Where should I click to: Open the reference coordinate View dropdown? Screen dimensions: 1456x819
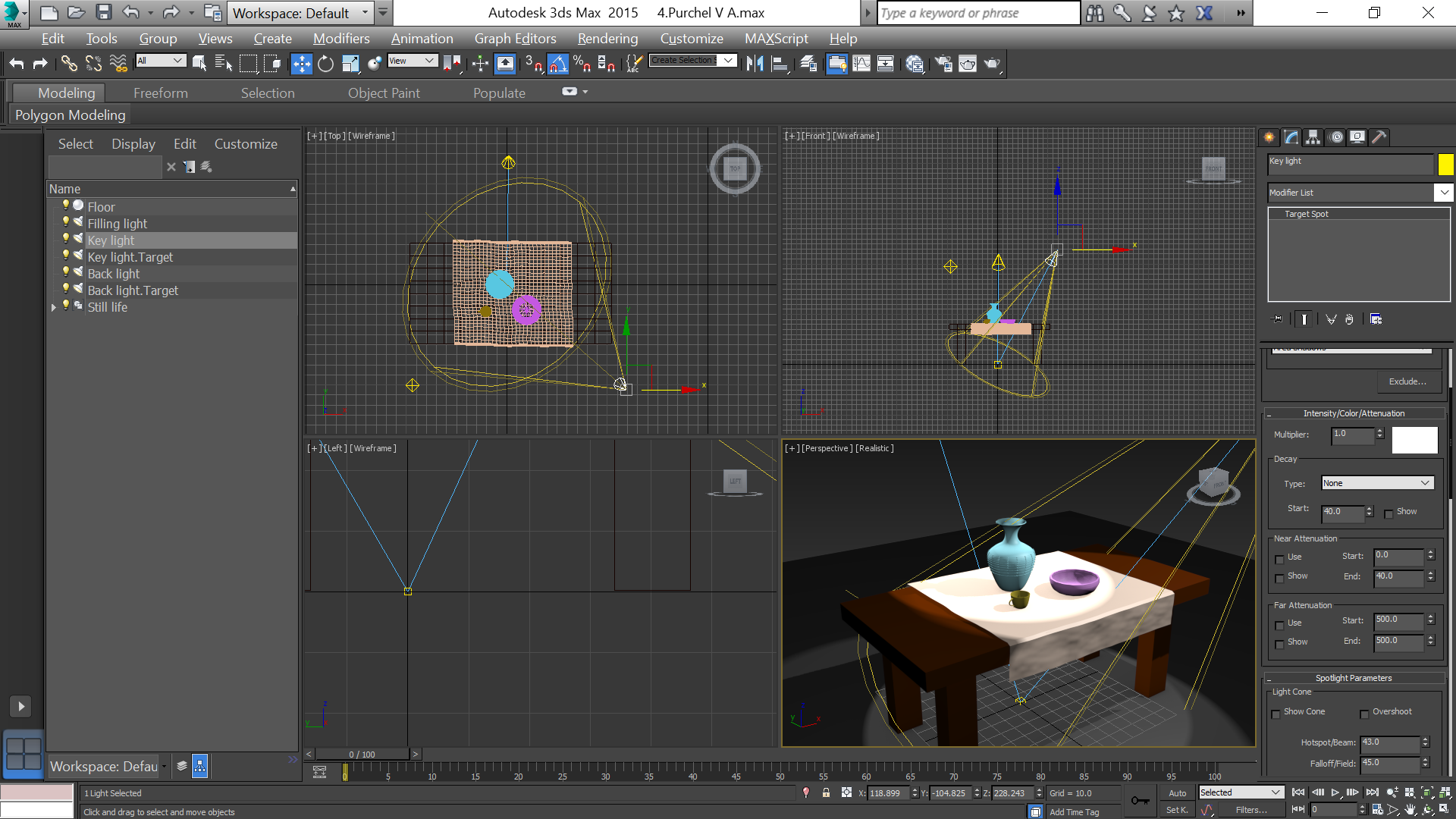click(x=413, y=61)
